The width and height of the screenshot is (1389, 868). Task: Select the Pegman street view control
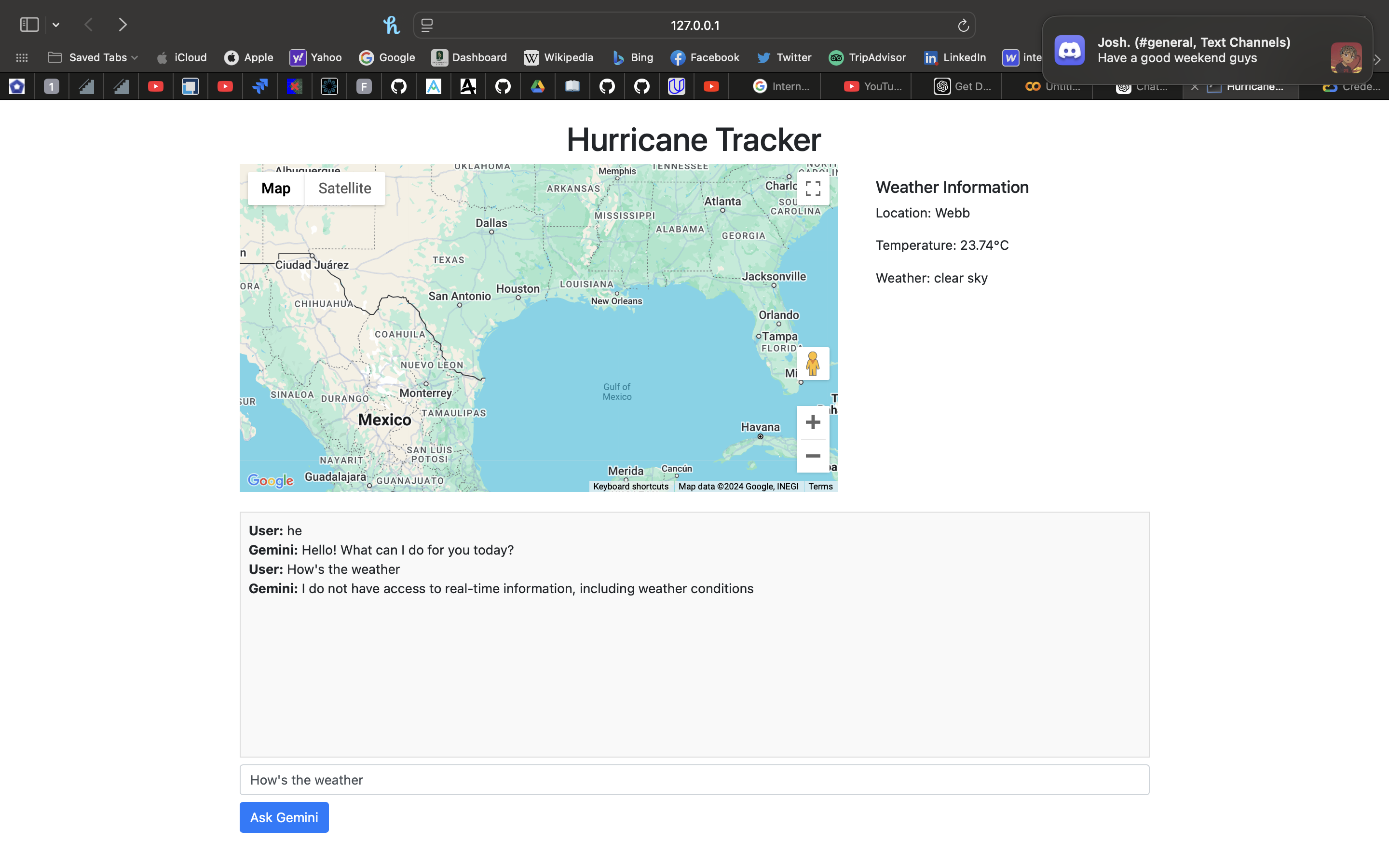812,364
